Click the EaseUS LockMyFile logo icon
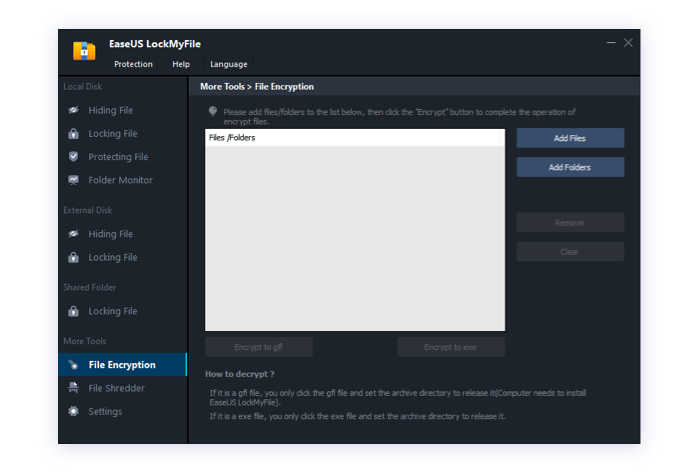The width and height of the screenshot is (699, 473). 84,51
